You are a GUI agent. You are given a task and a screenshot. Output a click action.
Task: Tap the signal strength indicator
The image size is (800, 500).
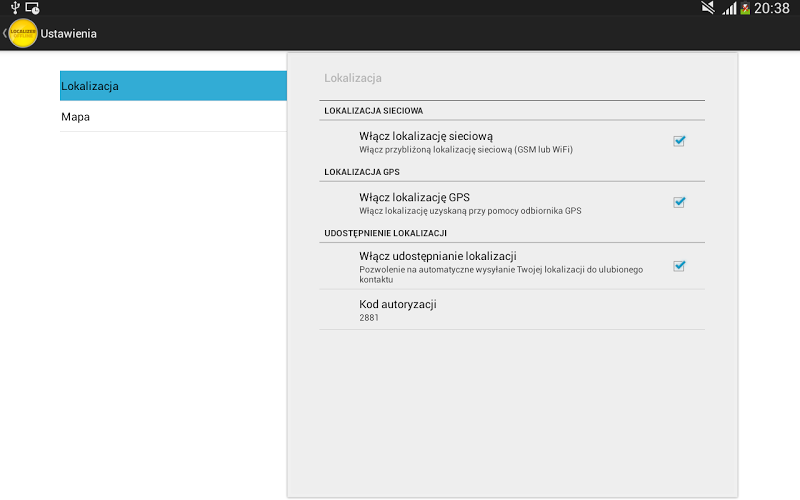tap(729, 8)
